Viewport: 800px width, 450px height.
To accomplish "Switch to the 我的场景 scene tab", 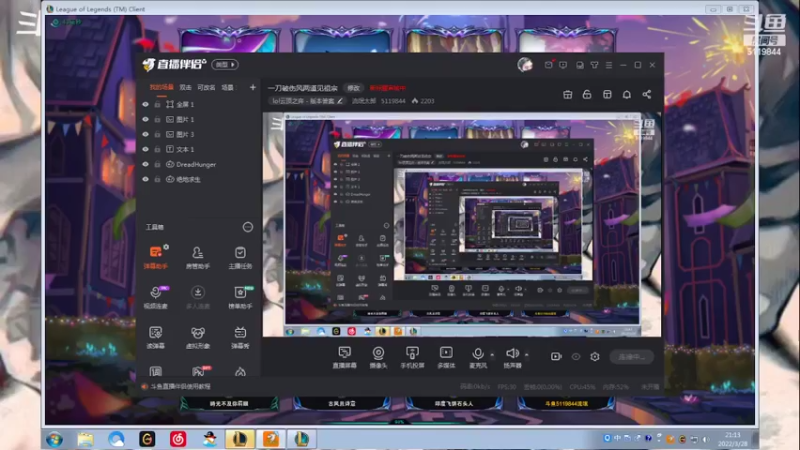I will click(x=161, y=87).
